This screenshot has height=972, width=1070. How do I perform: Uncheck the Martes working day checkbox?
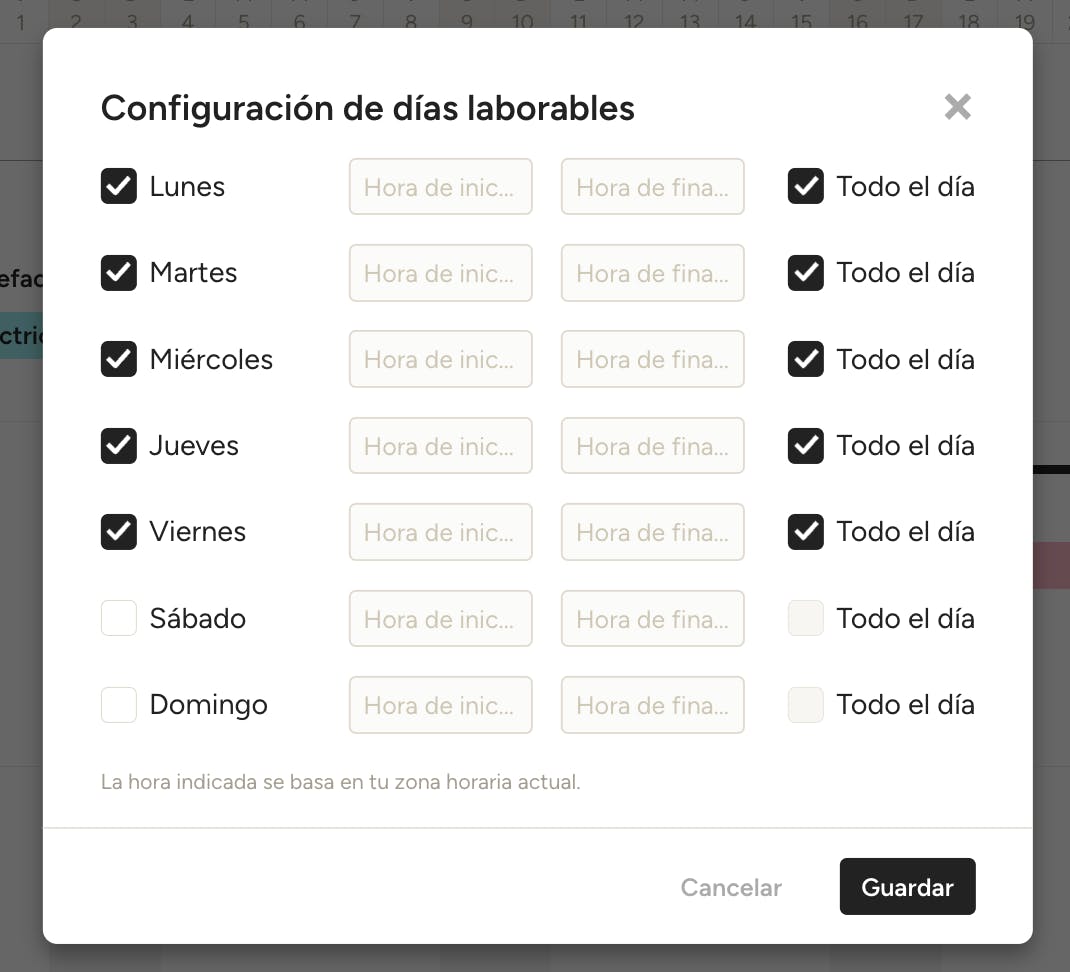coord(119,272)
